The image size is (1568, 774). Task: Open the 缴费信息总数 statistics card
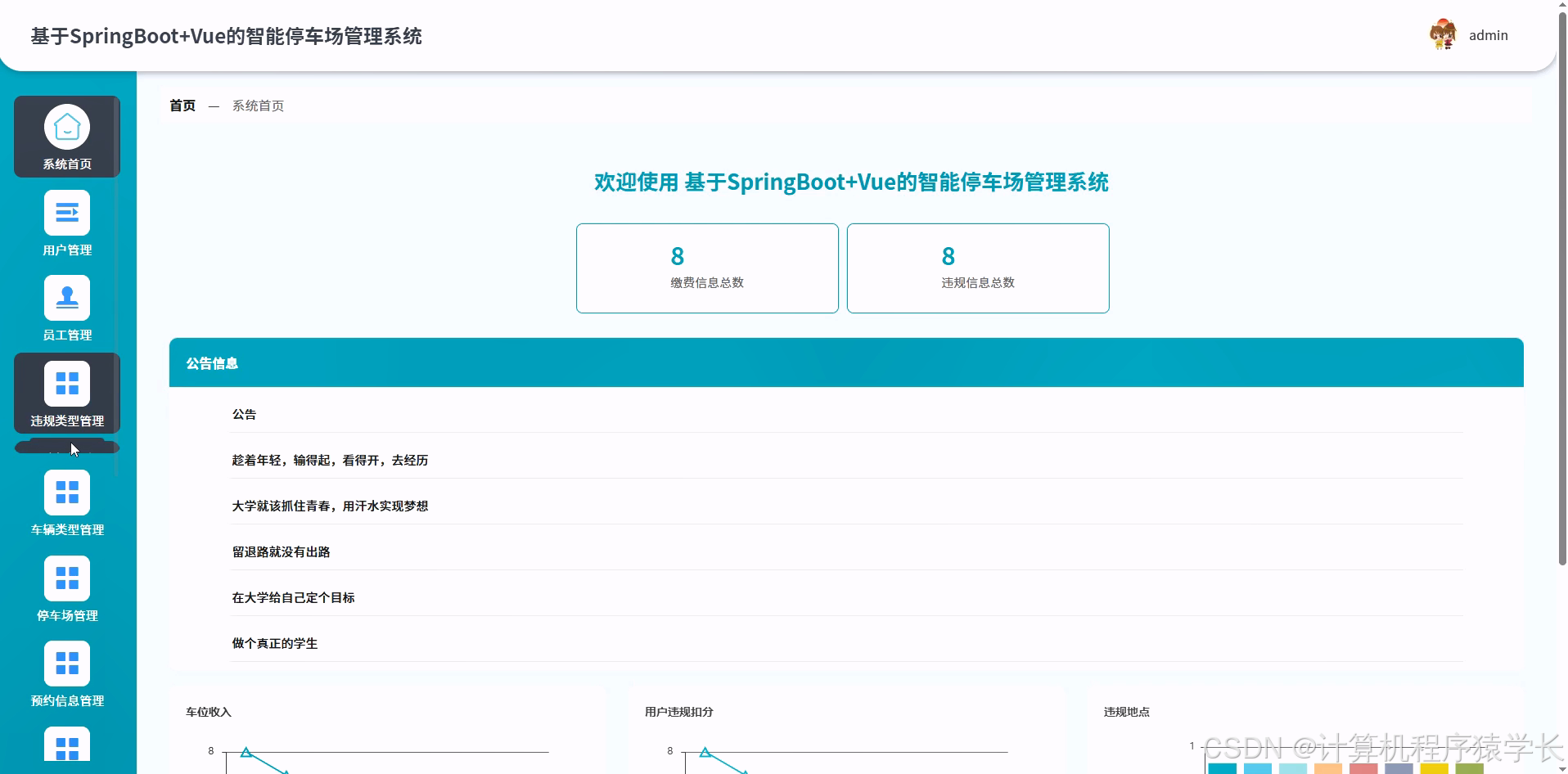click(x=707, y=268)
